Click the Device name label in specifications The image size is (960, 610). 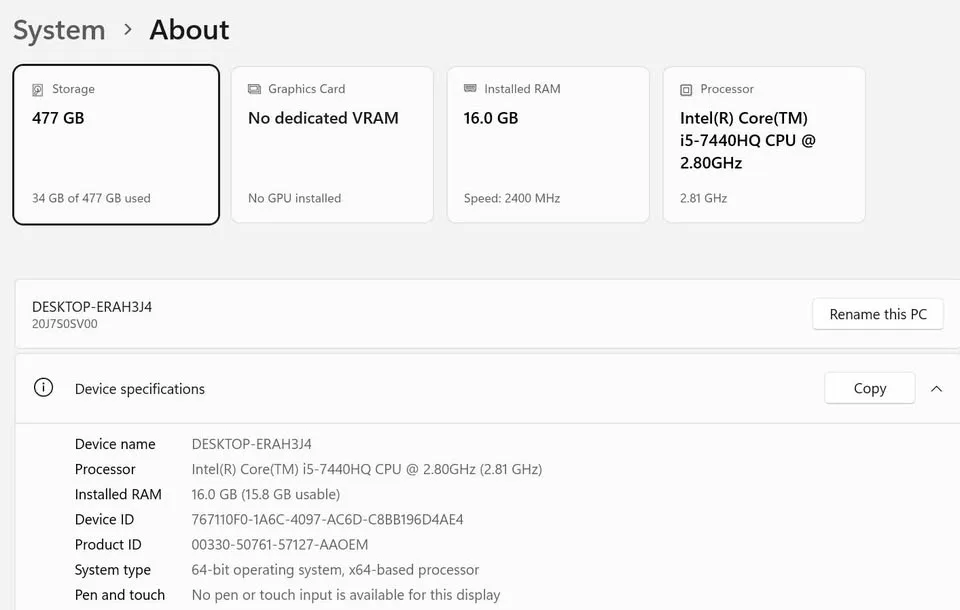pyautogui.click(x=115, y=444)
